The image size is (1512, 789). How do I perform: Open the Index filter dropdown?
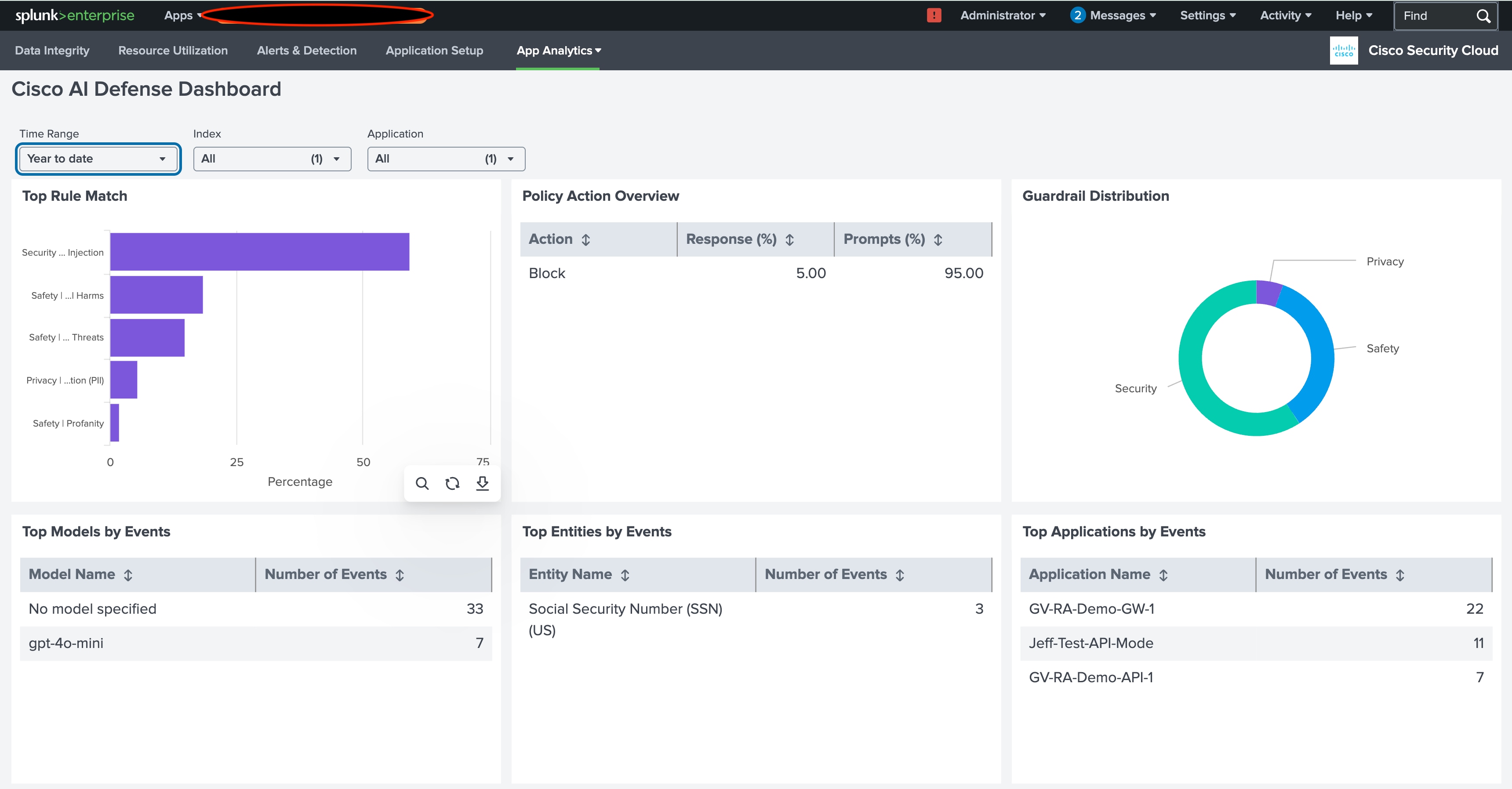[272, 159]
